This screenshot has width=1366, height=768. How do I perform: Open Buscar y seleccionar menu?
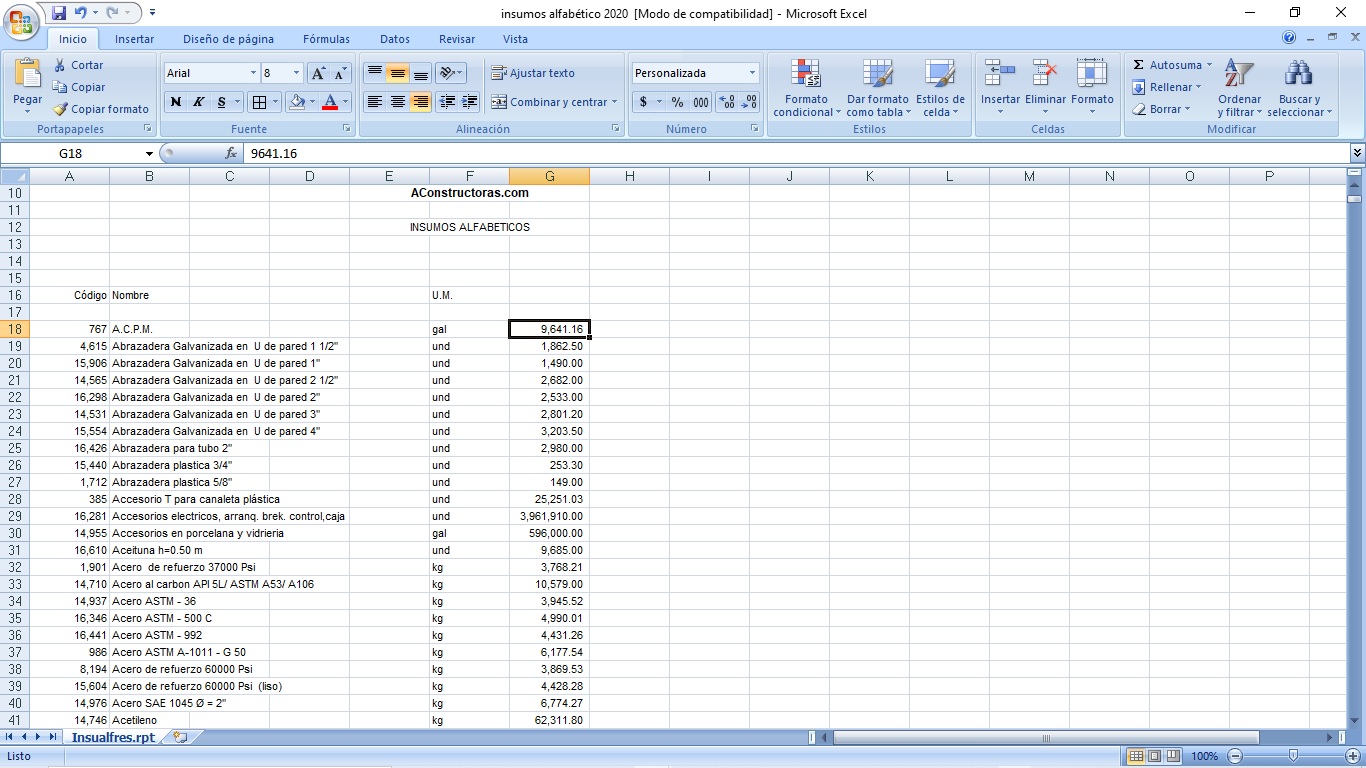click(x=1299, y=88)
